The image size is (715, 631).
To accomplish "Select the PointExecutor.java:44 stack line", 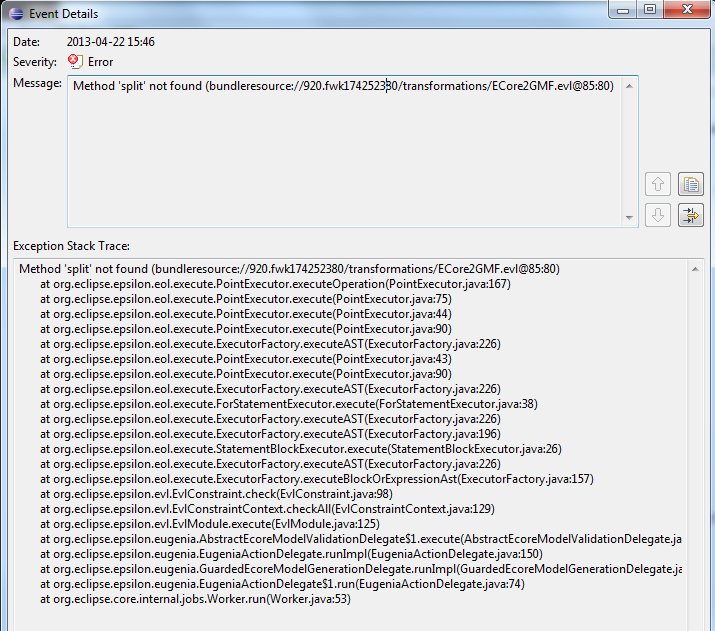I will (246, 314).
